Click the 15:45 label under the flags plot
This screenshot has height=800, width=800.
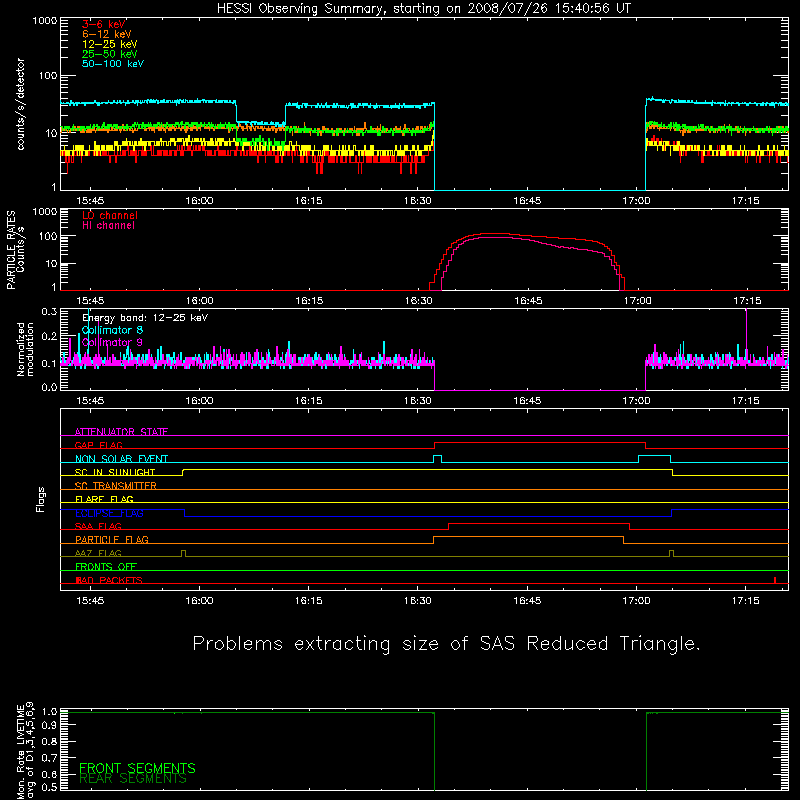pyautogui.click(x=90, y=601)
